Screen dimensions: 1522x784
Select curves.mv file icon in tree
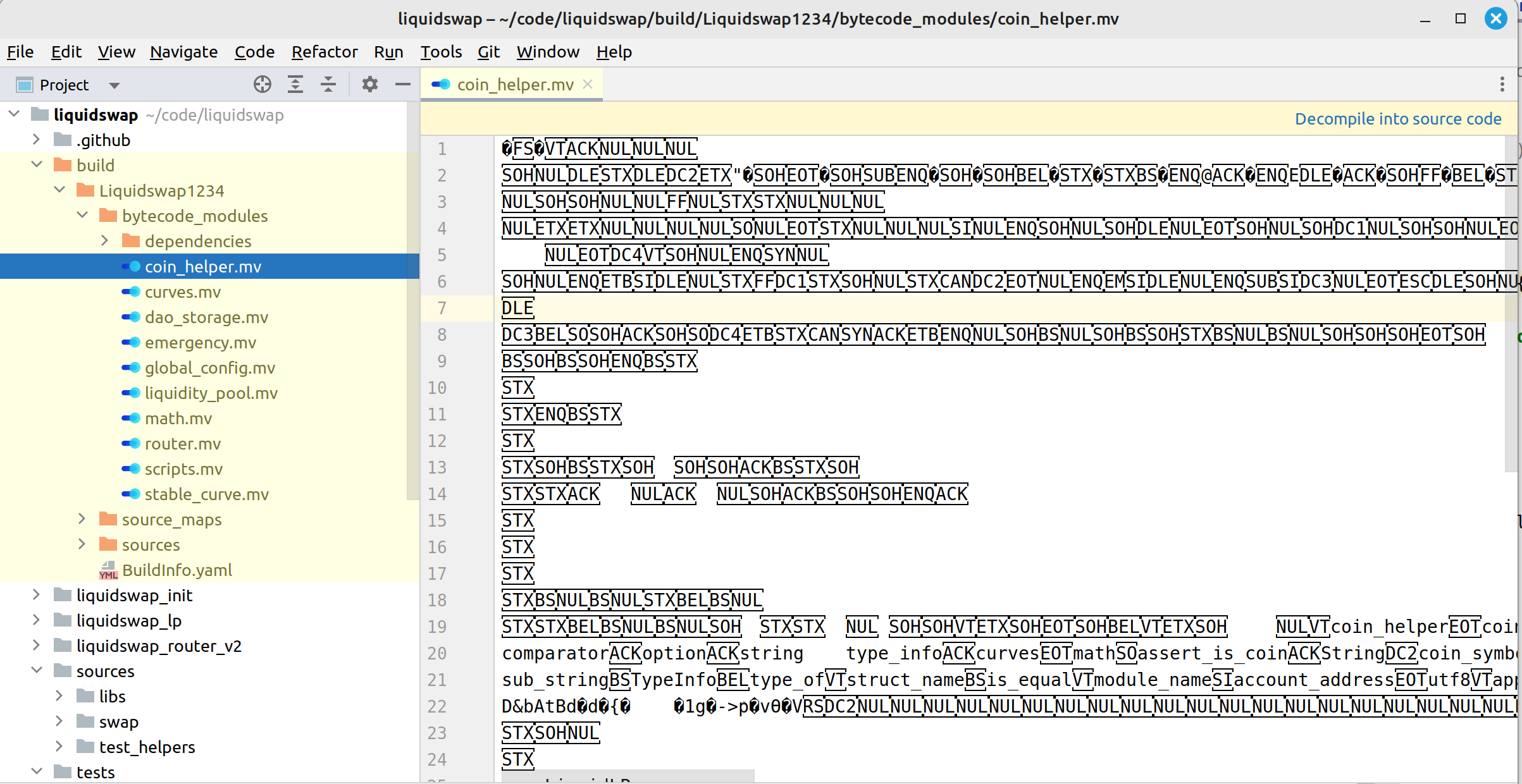pos(131,292)
